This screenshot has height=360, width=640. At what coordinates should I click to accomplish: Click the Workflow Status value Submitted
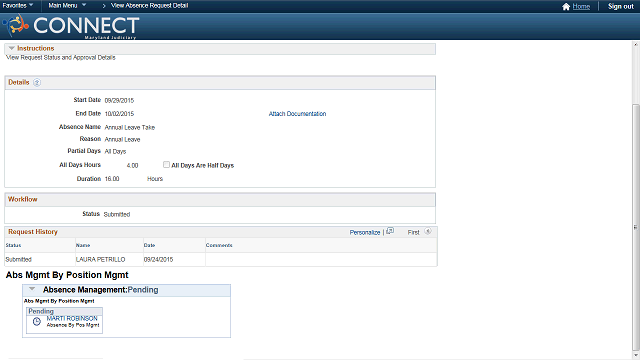[117, 214]
